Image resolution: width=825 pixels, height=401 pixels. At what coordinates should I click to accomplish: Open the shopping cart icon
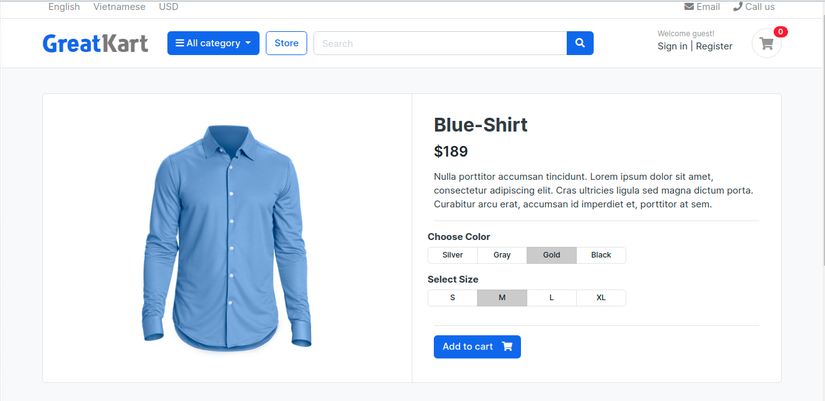(x=767, y=43)
